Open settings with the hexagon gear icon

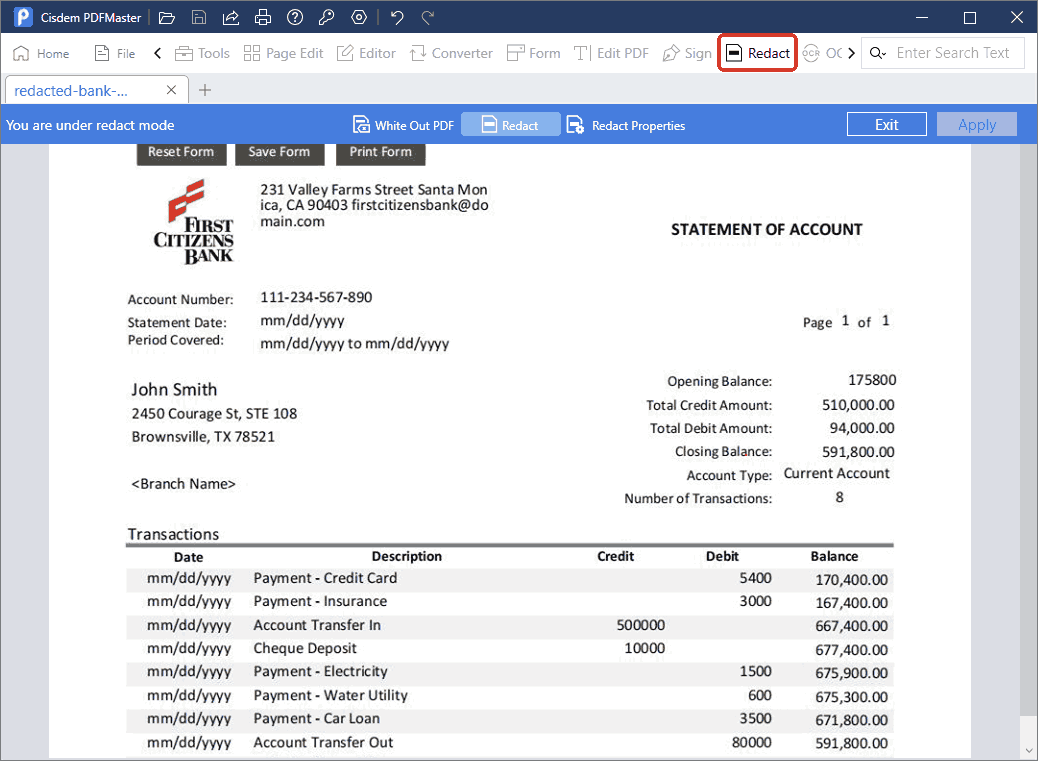[x=359, y=17]
